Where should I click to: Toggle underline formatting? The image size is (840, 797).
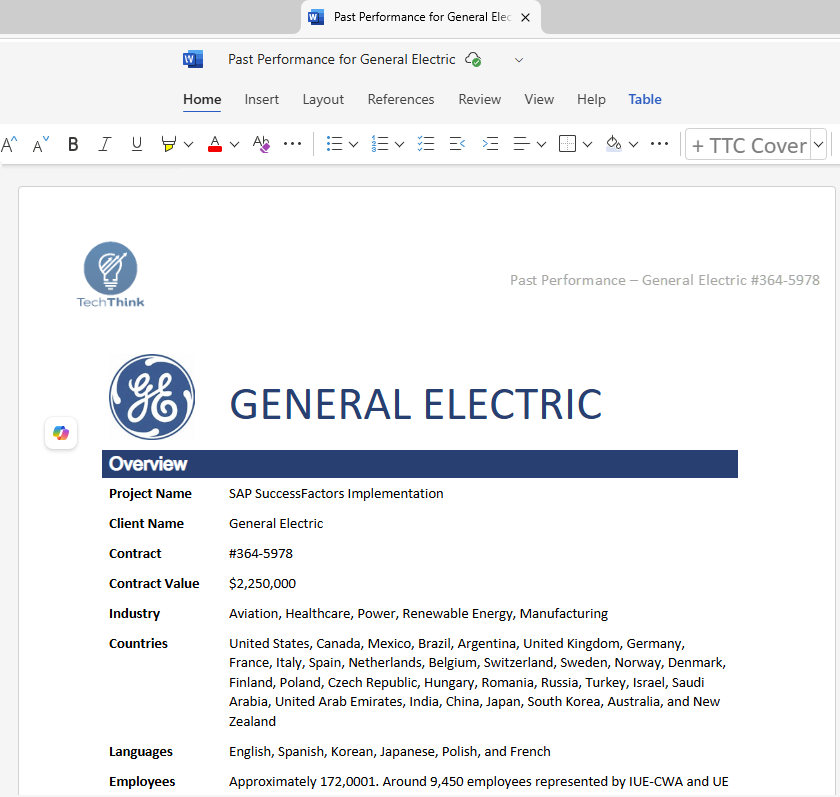click(137, 144)
